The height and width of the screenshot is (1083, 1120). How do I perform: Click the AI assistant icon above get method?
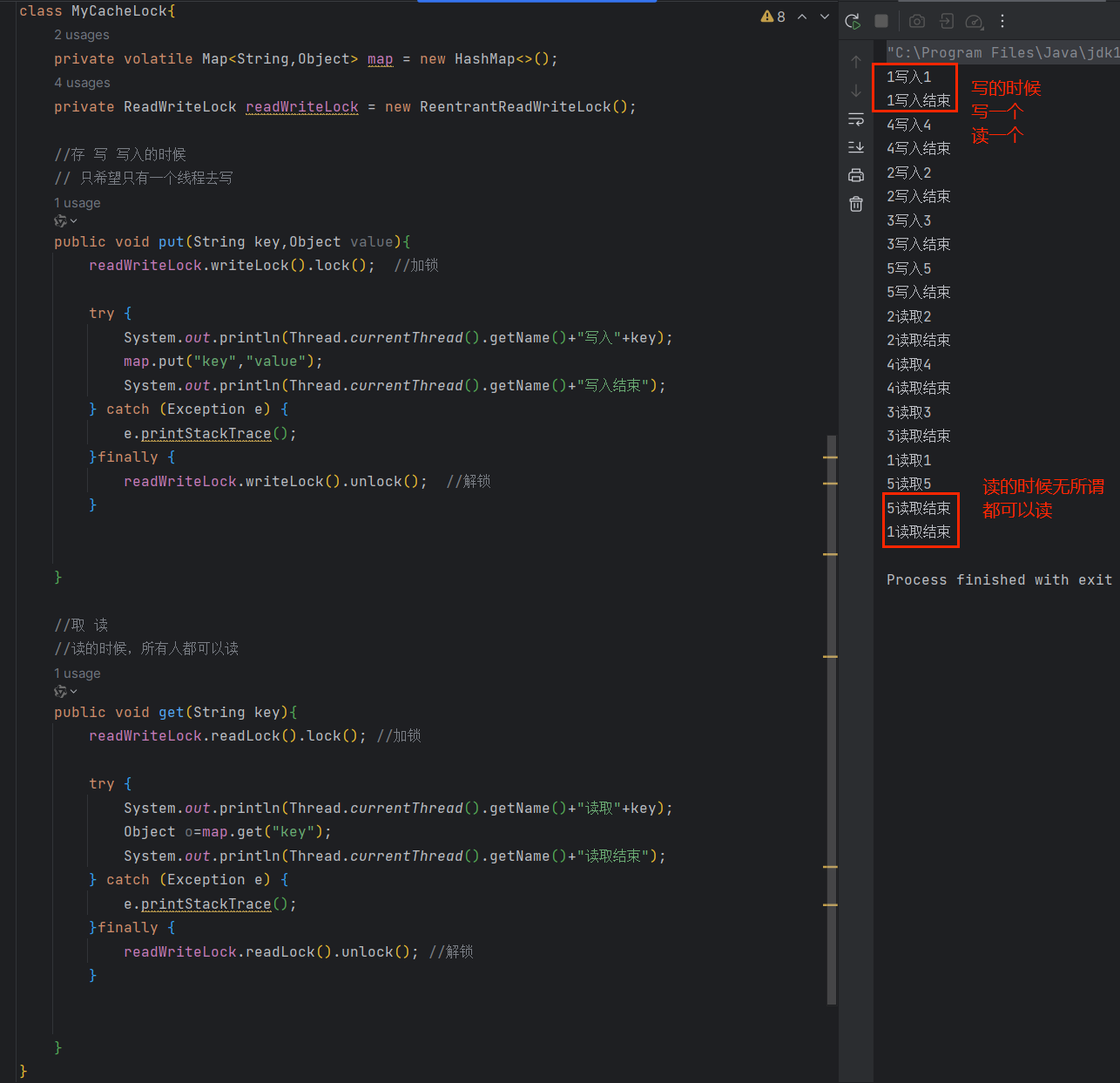[x=60, y=692]
